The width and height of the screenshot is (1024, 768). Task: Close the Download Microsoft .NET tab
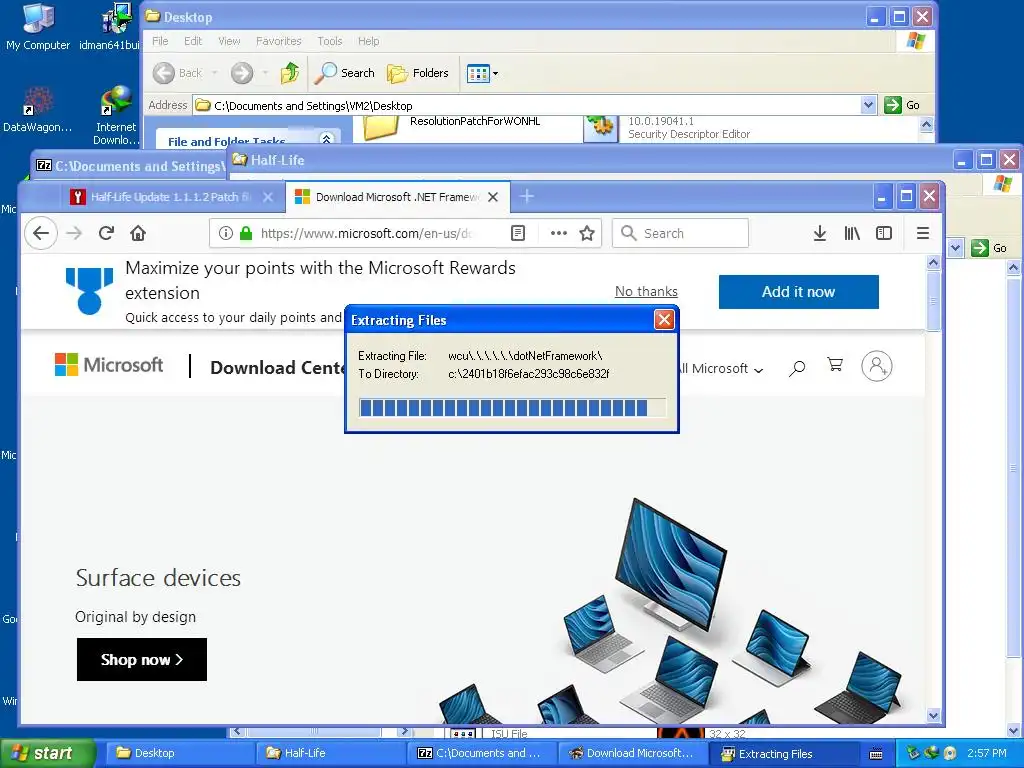coord(493,197)
